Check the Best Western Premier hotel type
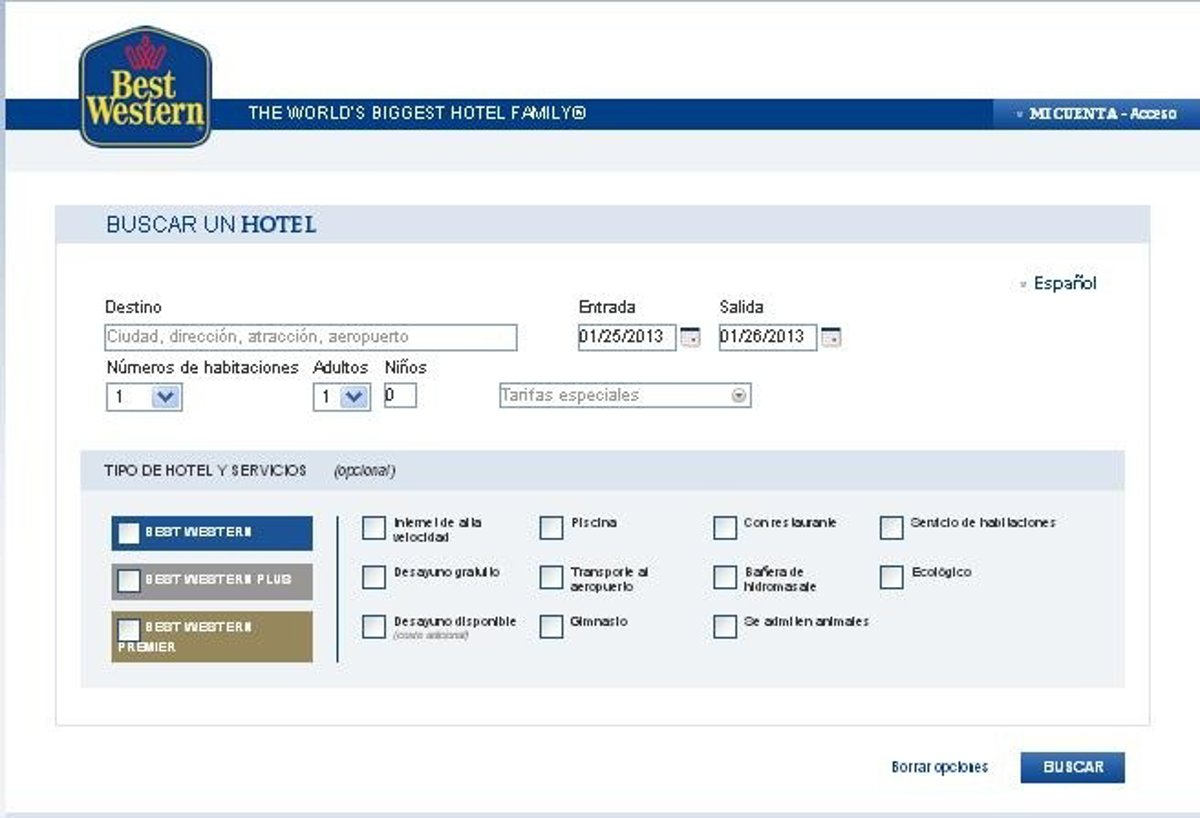The height and width of the screenshot is (818, 1200). [x=129, y=630]
